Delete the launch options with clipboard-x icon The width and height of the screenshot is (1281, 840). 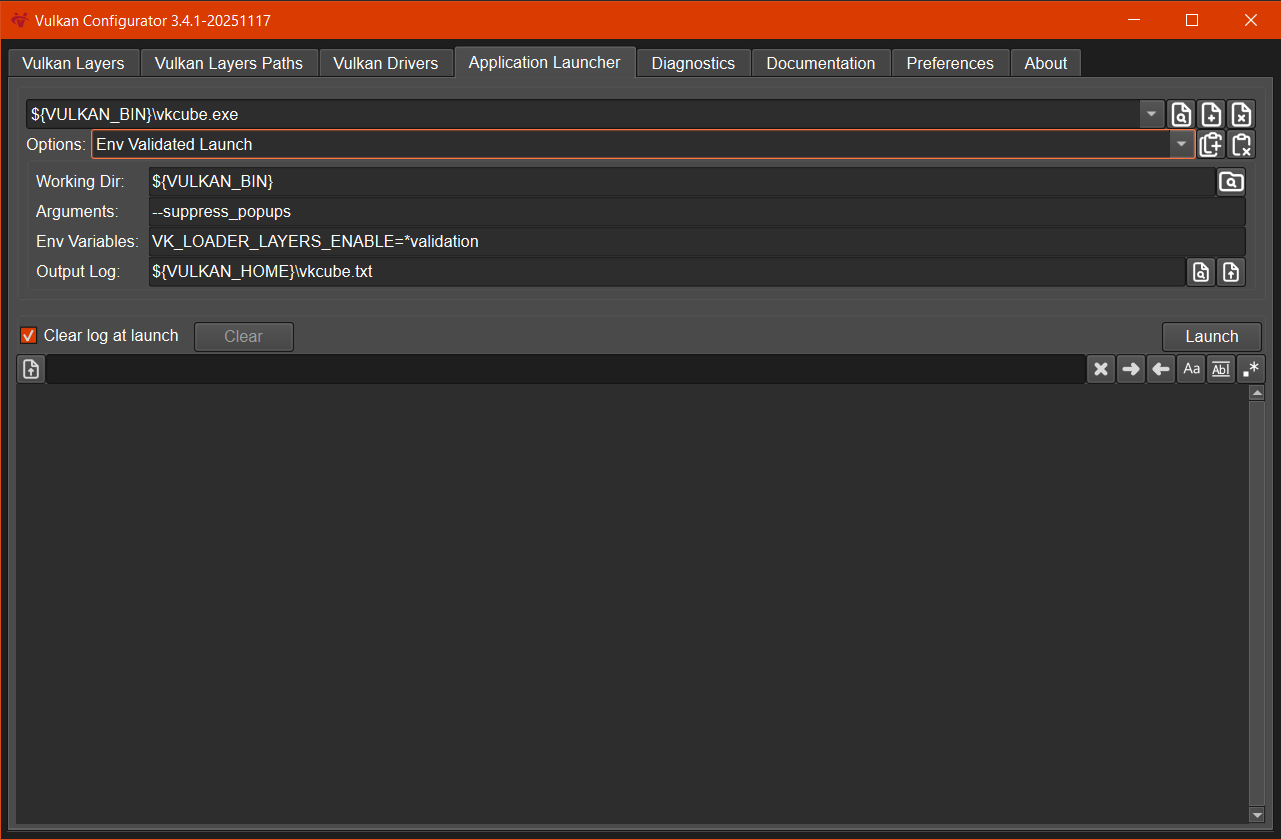[1241, 144]
